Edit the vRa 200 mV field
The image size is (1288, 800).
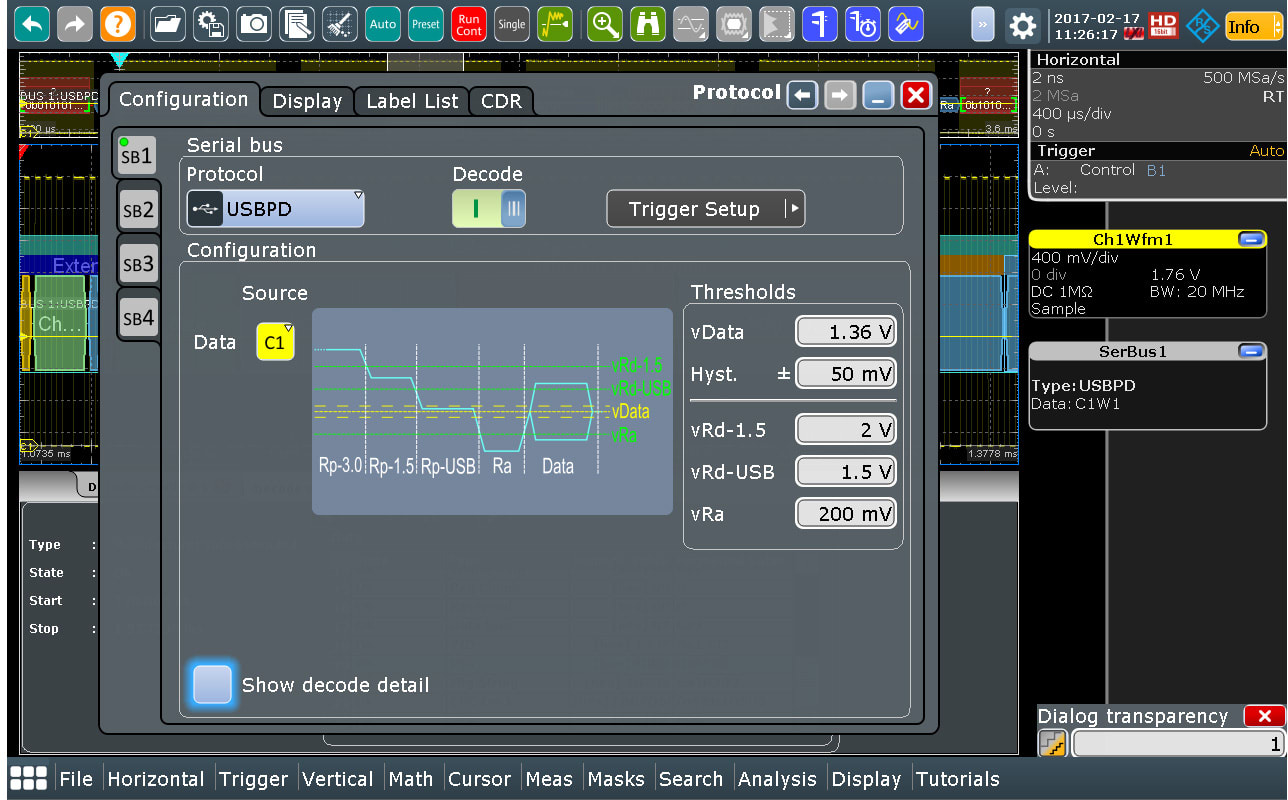[846, 514]
